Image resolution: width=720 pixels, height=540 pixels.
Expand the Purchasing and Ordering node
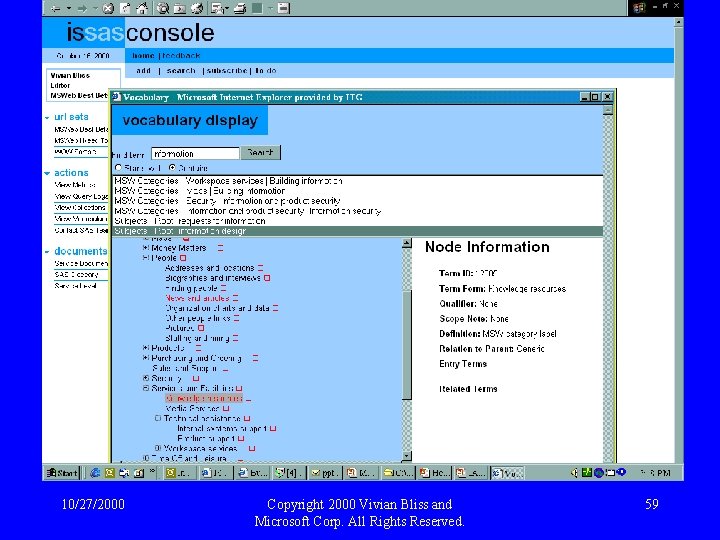point(146,358)
